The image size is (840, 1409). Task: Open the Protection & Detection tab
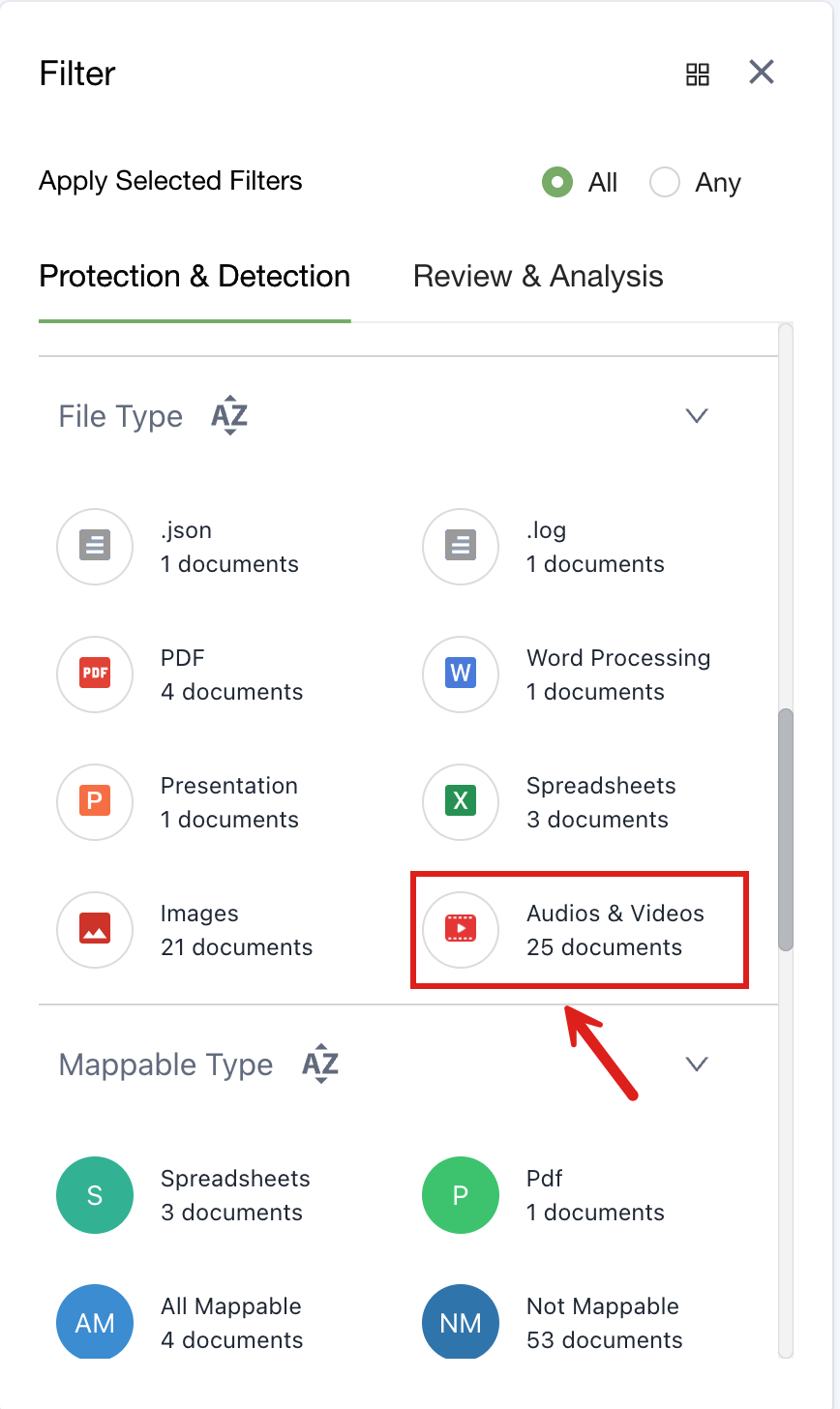(x=195, y=277)
